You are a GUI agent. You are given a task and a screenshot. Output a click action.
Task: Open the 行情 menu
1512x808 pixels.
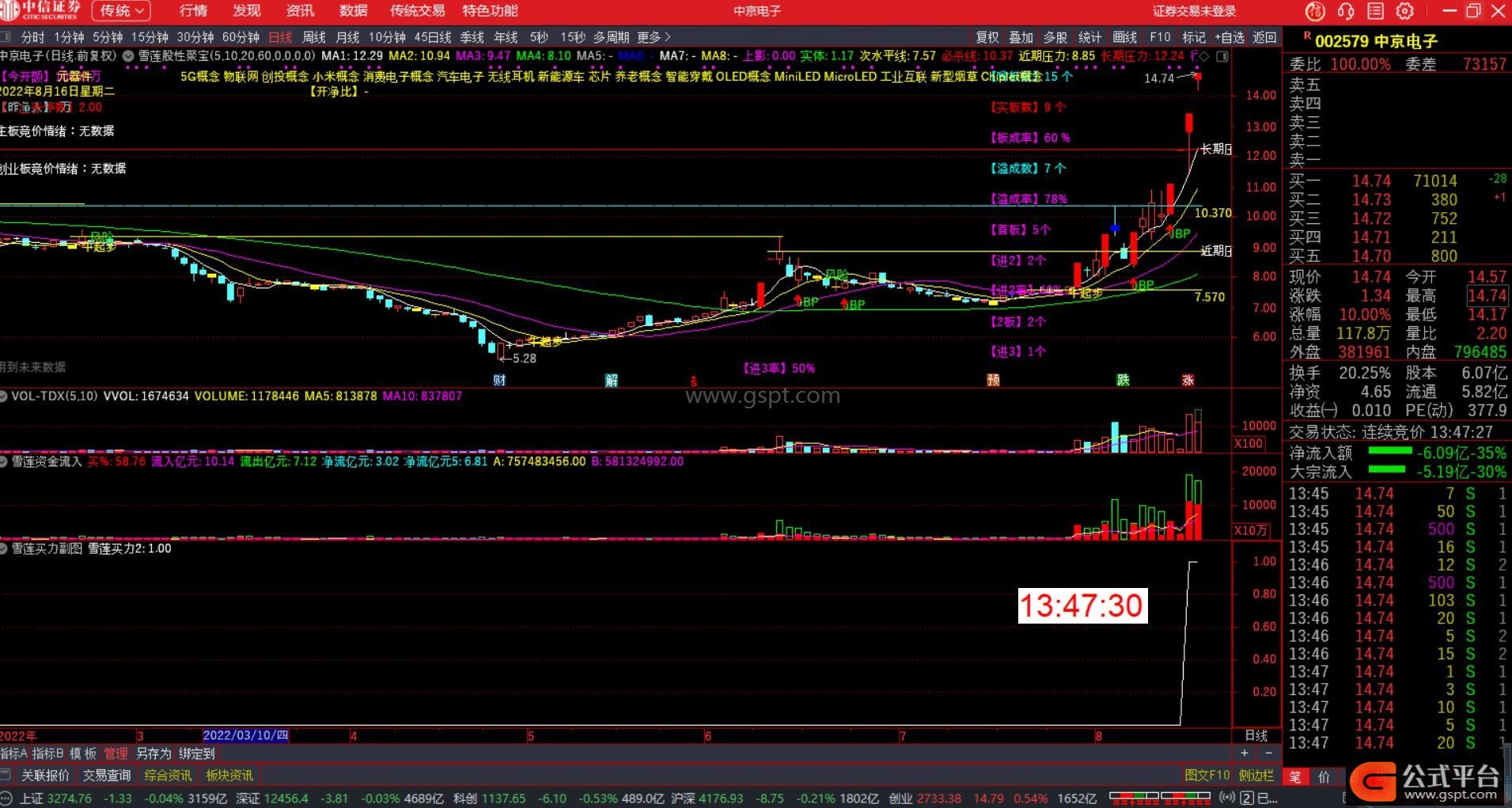tap(193, 11)
